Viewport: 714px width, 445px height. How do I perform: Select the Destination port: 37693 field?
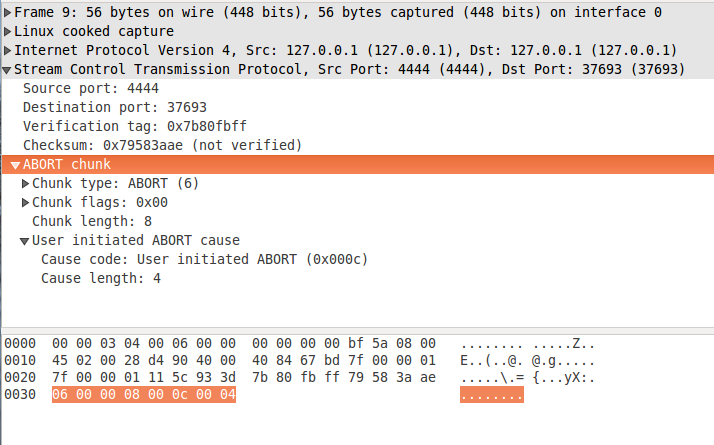[98, 108]
